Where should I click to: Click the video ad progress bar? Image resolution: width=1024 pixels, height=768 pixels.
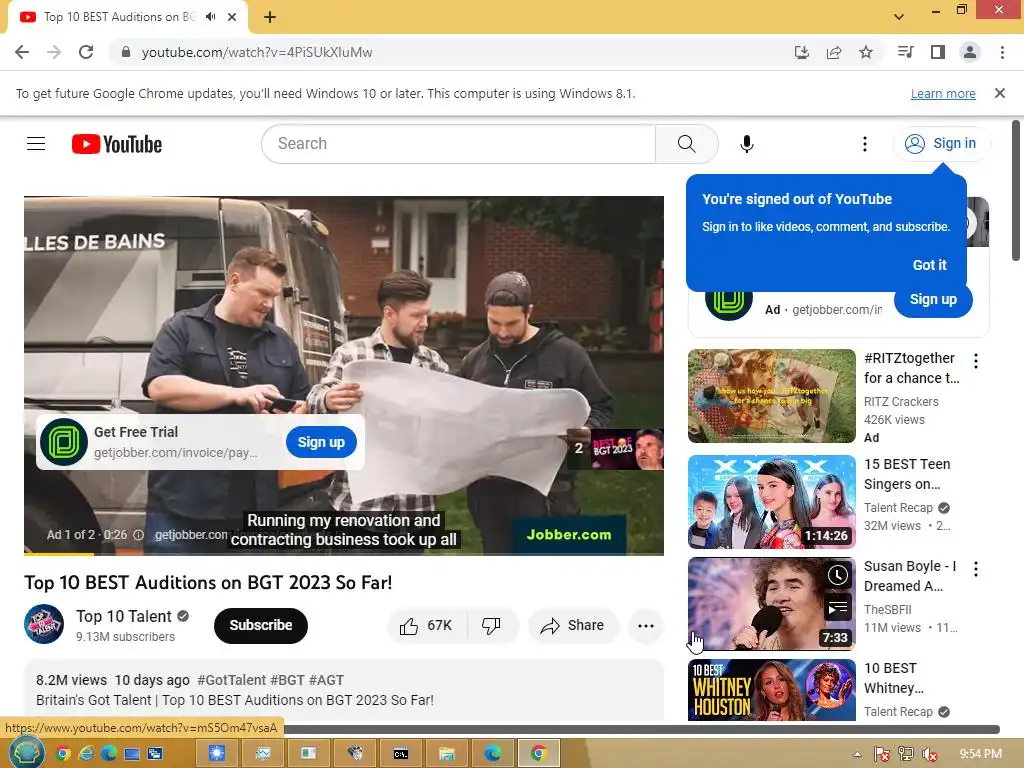point(344,554)
